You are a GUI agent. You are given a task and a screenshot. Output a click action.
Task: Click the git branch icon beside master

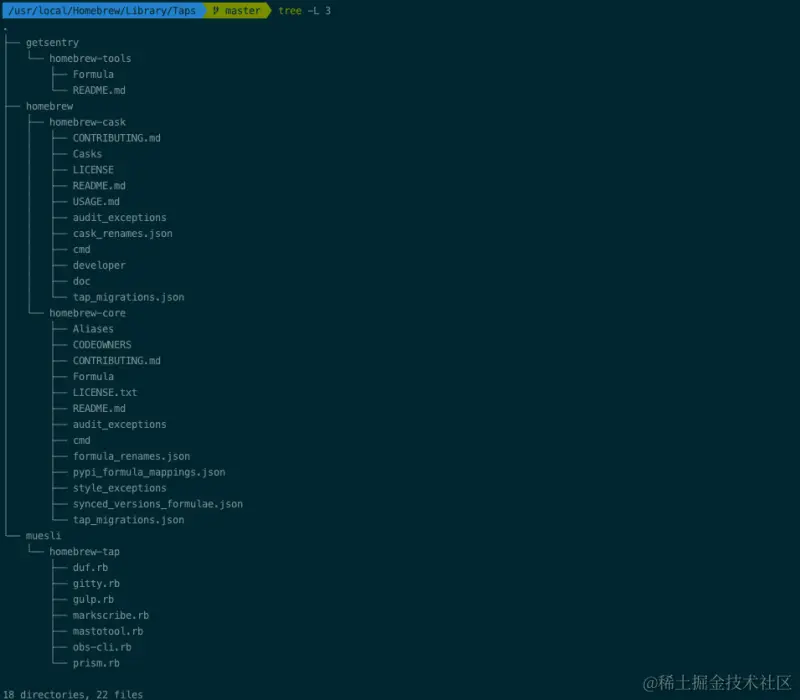(216, 11)
